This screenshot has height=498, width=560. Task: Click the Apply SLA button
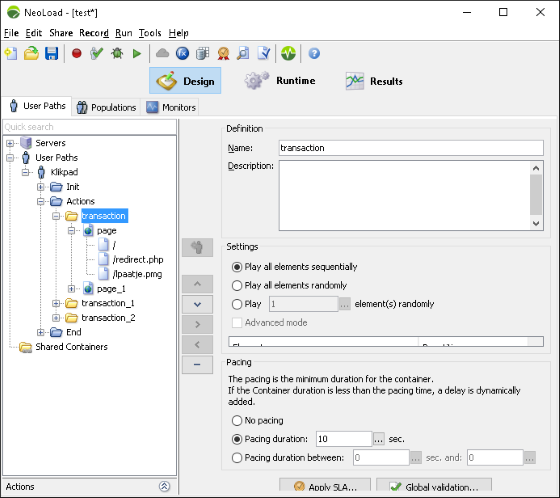325,485
